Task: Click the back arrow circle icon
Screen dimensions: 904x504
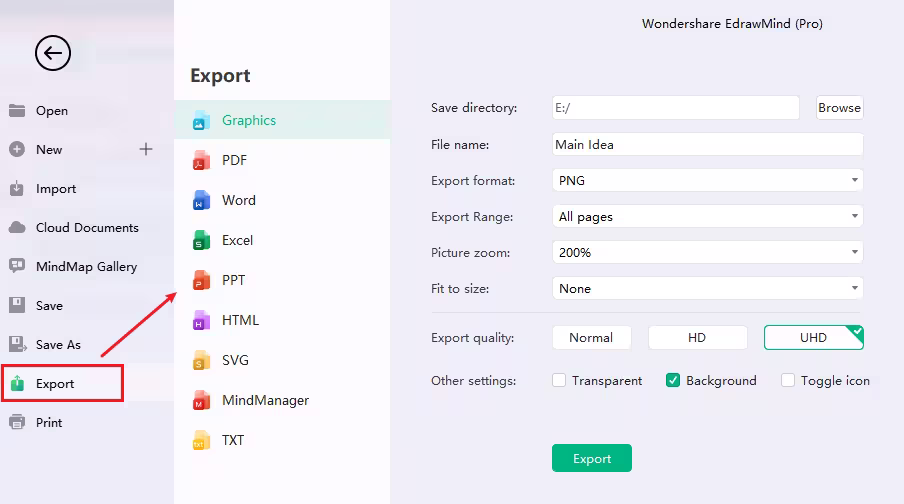Action: [53, 53]
